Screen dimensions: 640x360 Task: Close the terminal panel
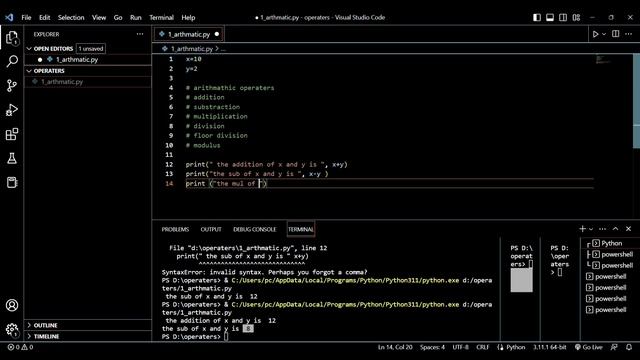[629, 229]
